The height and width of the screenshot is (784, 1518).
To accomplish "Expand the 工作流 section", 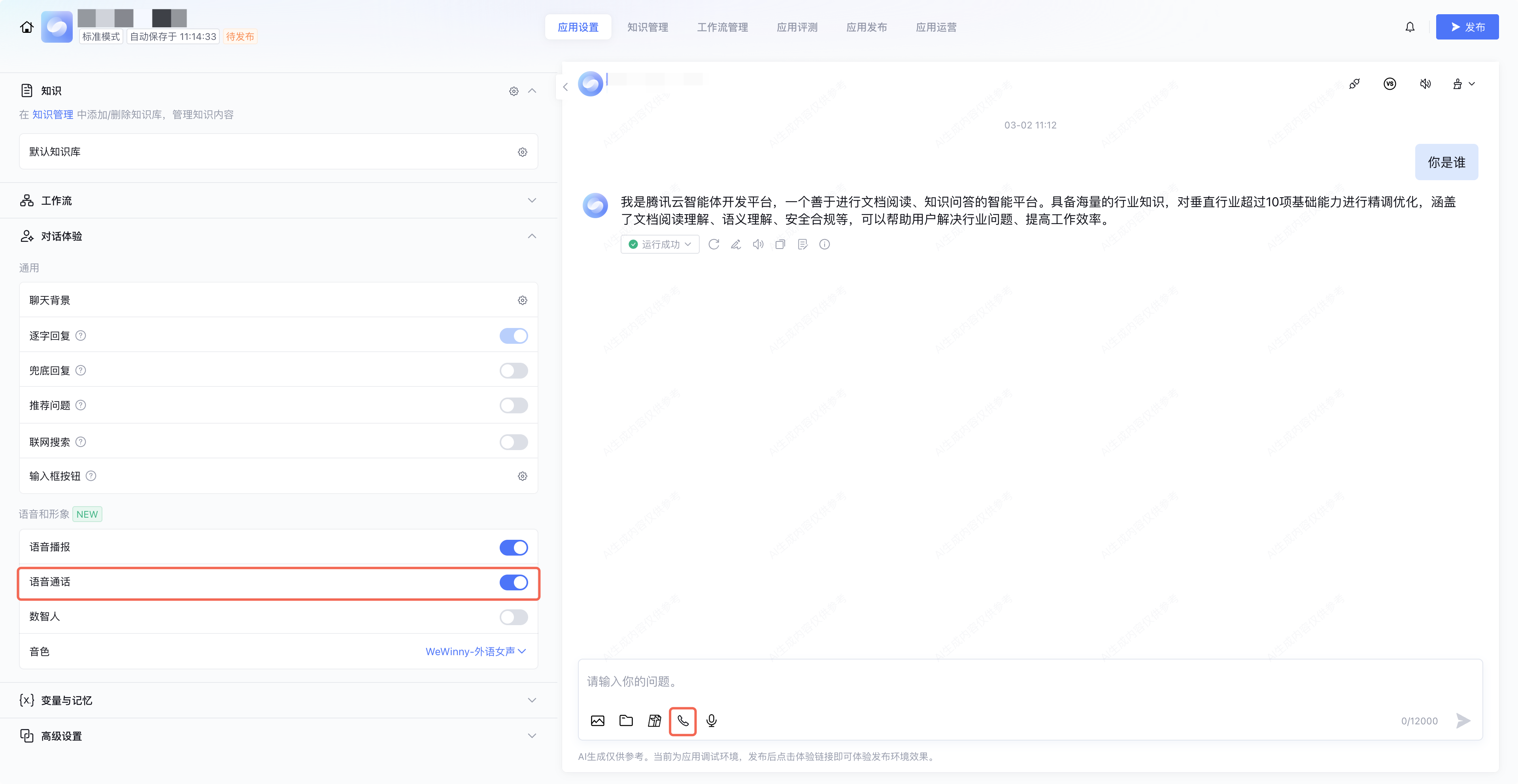I will coord(532,200).
